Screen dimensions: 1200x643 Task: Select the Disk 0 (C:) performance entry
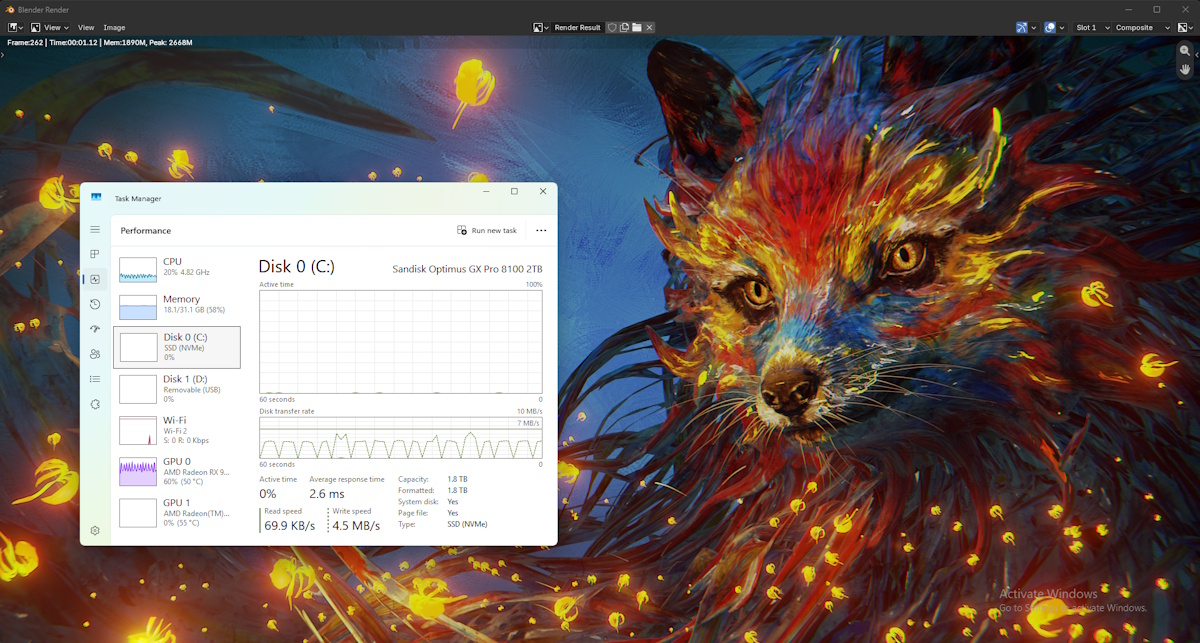click(x=177, y=347)
